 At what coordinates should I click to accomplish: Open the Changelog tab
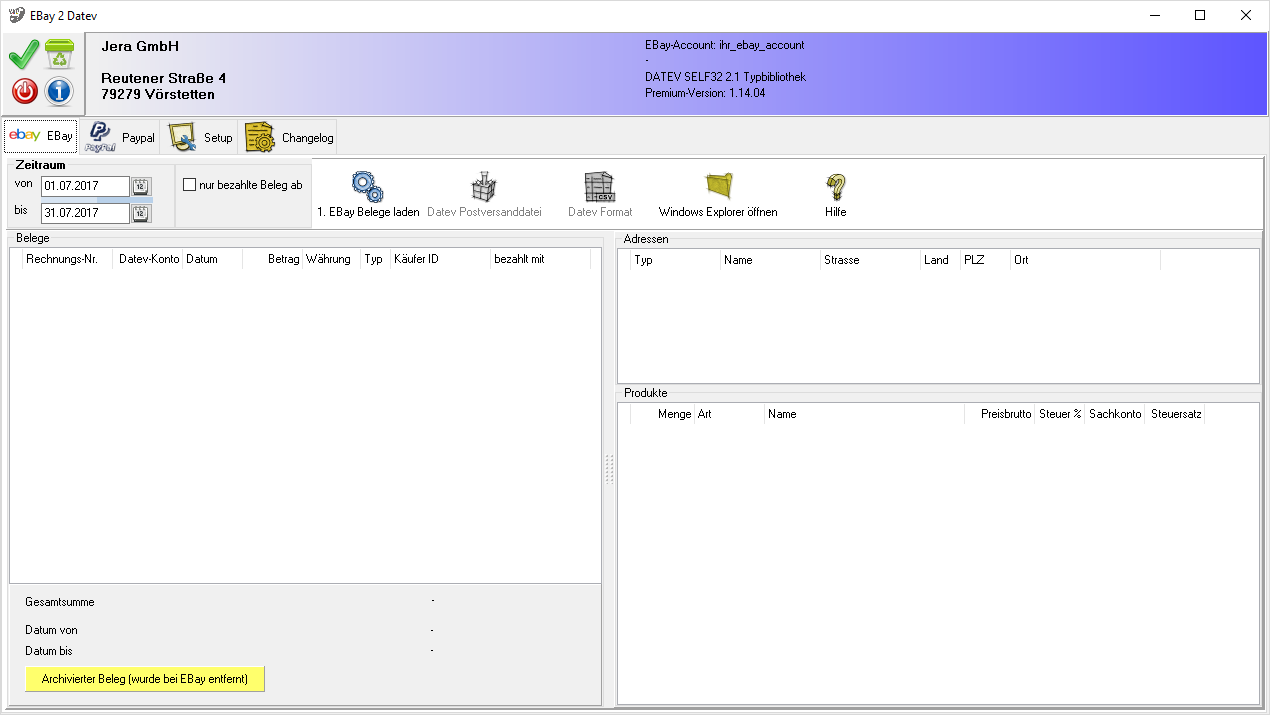pos(290,138)
